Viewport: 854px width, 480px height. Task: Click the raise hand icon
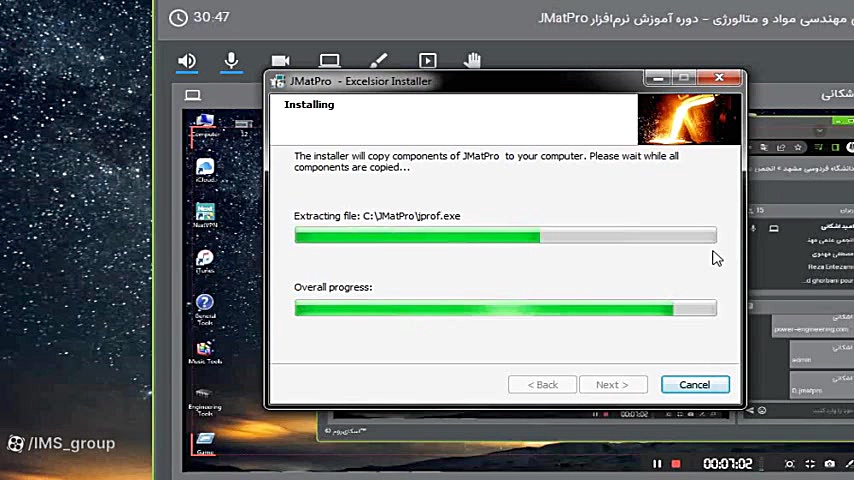tap(472, 60)
